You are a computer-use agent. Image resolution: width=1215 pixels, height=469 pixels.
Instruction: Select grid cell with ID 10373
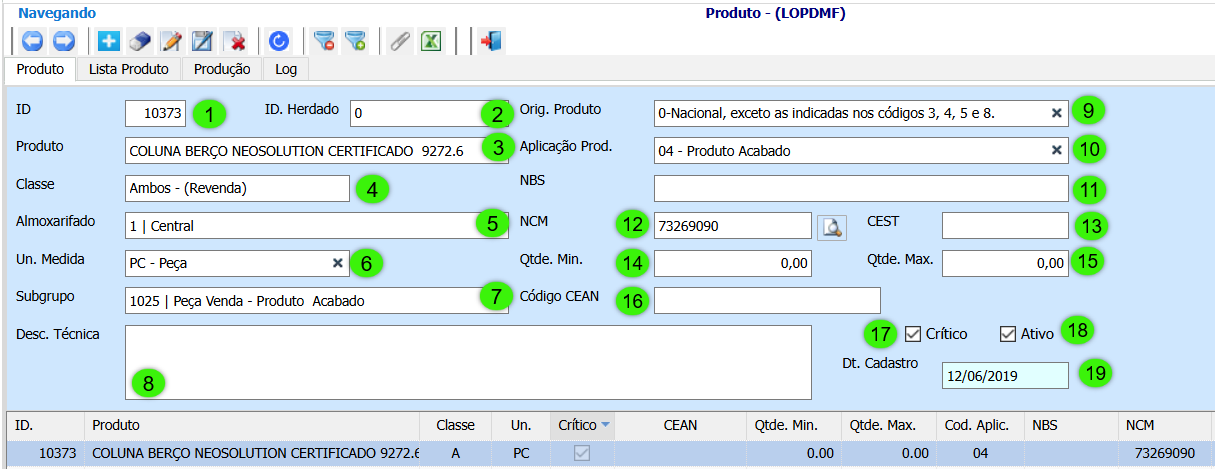click(x=45, y=453)
